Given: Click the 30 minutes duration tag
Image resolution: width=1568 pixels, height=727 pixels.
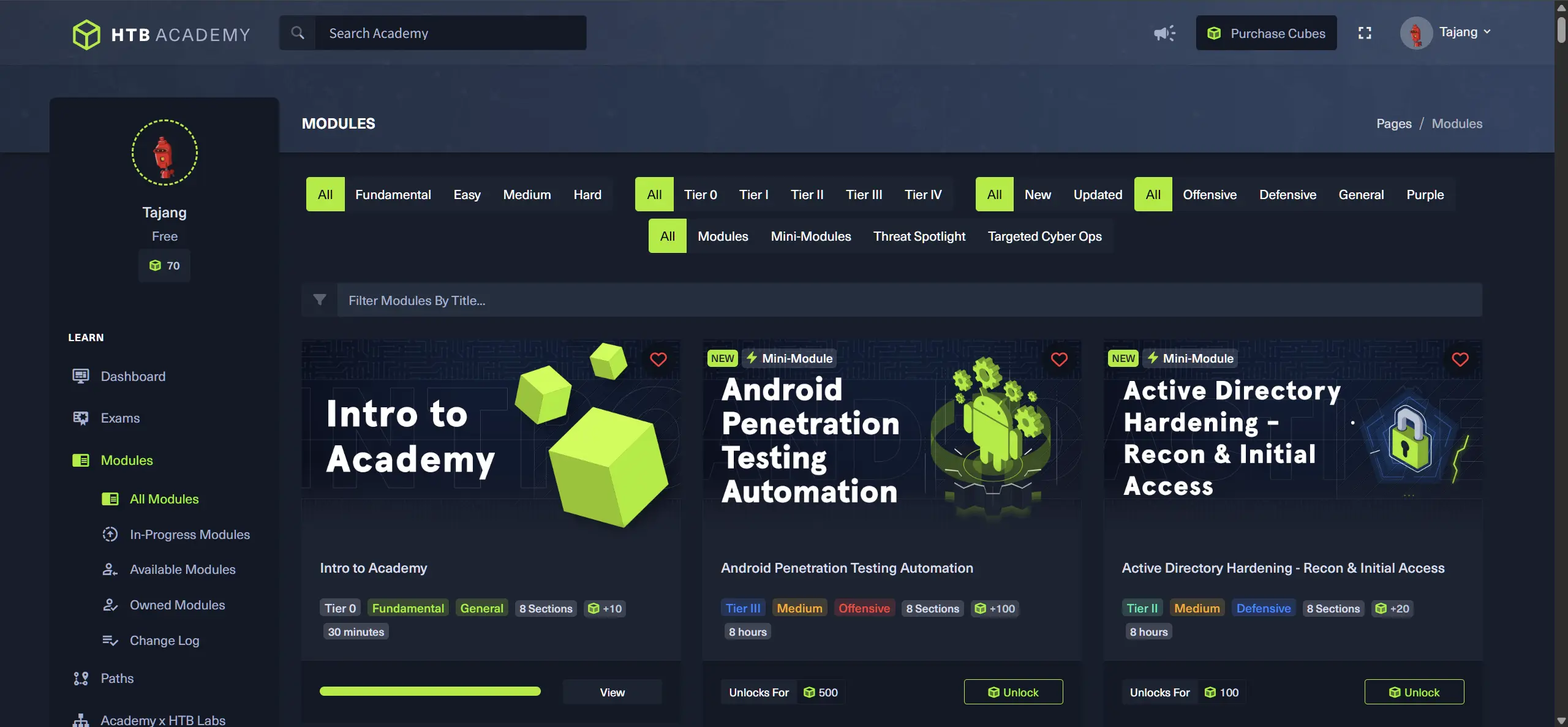Looking at the screenshot, I should click(x=356, y=631).
